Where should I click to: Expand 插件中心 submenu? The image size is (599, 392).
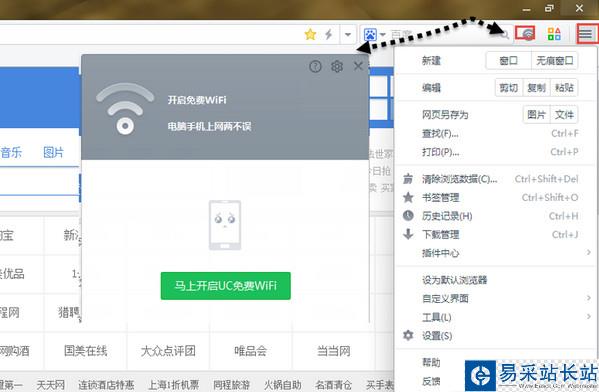[x=495, y=253]
